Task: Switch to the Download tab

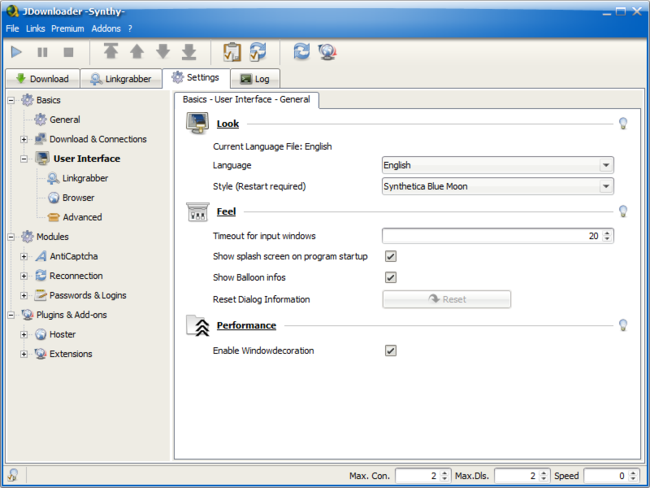Action: [42, 79]
